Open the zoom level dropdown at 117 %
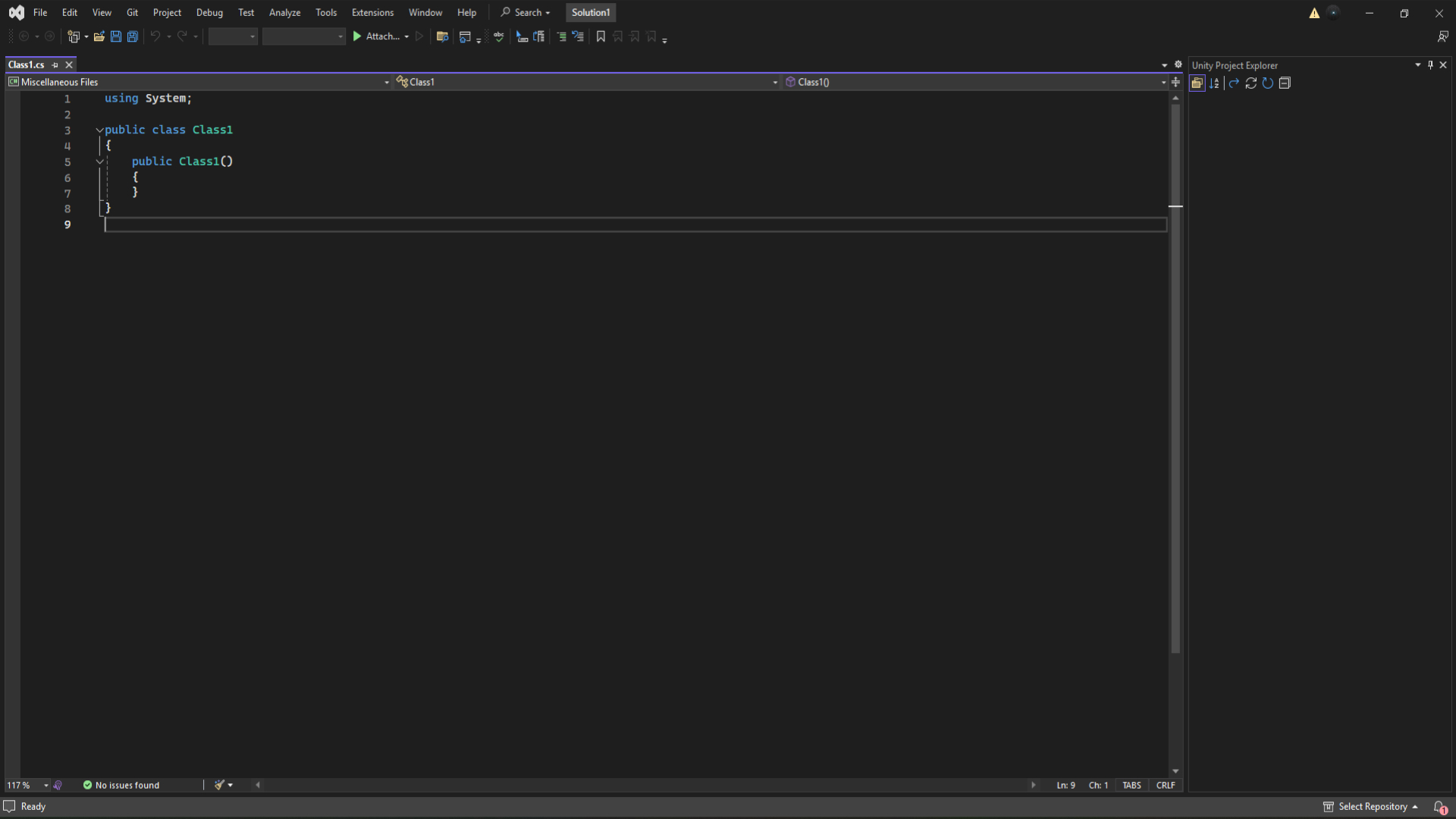The image size is (1456, 819). pos(46,786)
